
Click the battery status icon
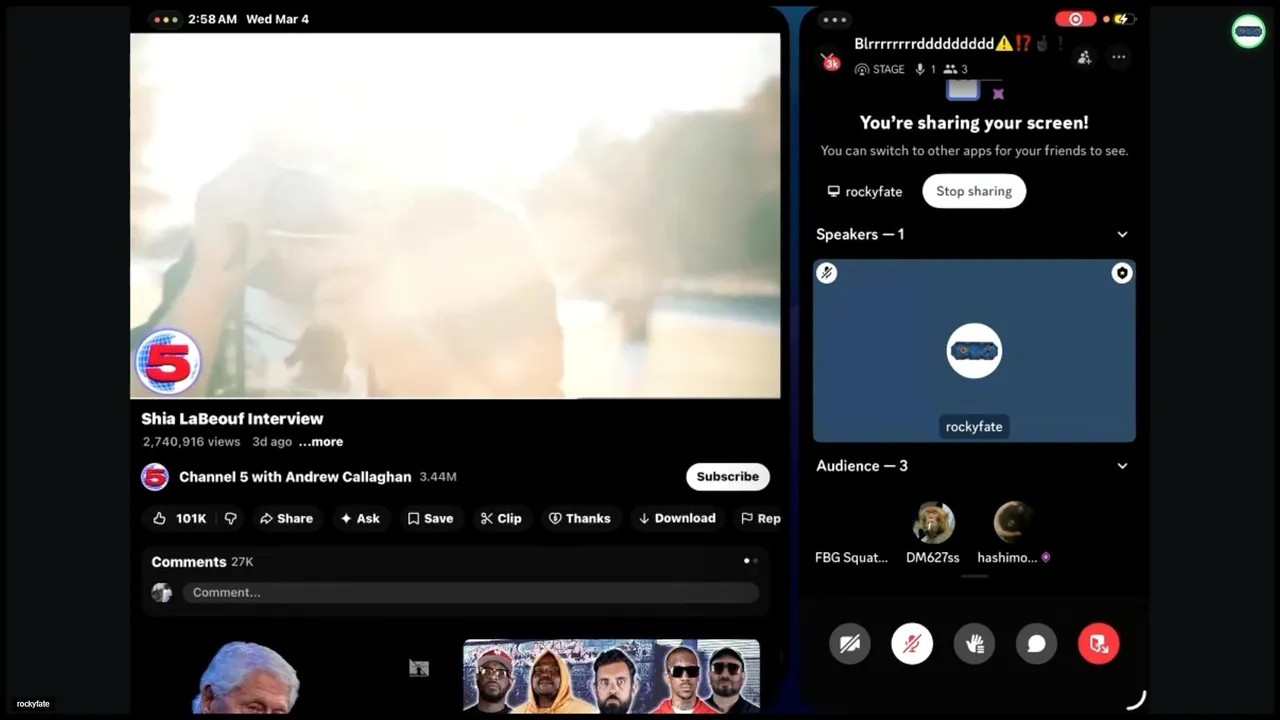pos(1125,19)
